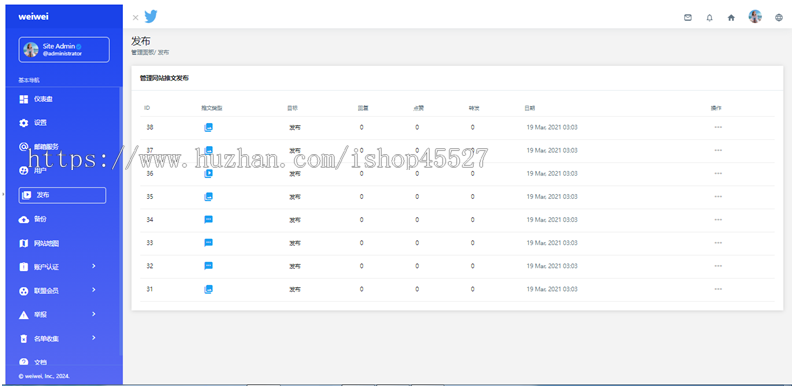Open the actions menu for row 32

pyautogui.click(x=718, y=266)
